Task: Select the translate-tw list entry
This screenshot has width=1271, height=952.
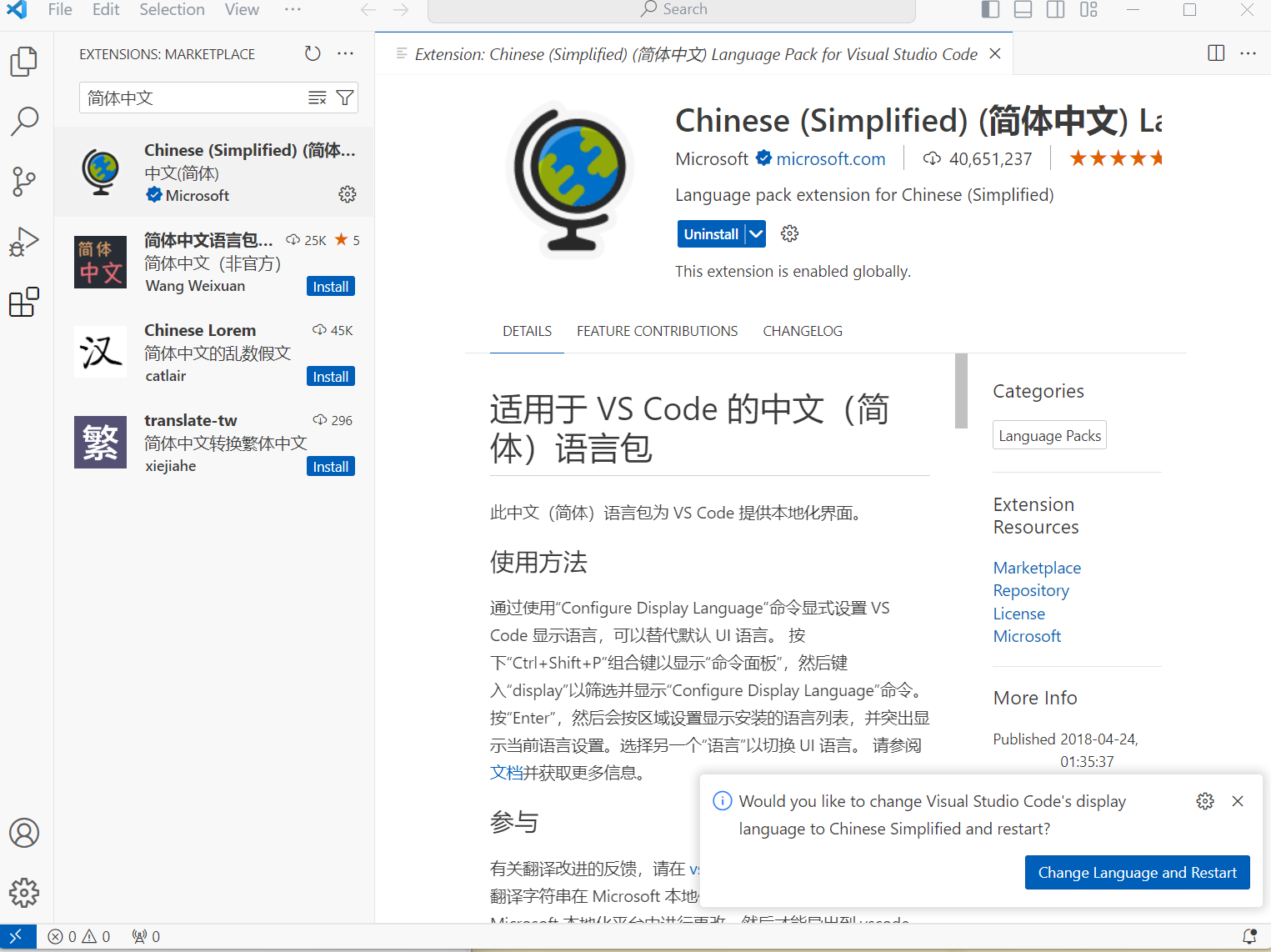Action: [214, 442]
